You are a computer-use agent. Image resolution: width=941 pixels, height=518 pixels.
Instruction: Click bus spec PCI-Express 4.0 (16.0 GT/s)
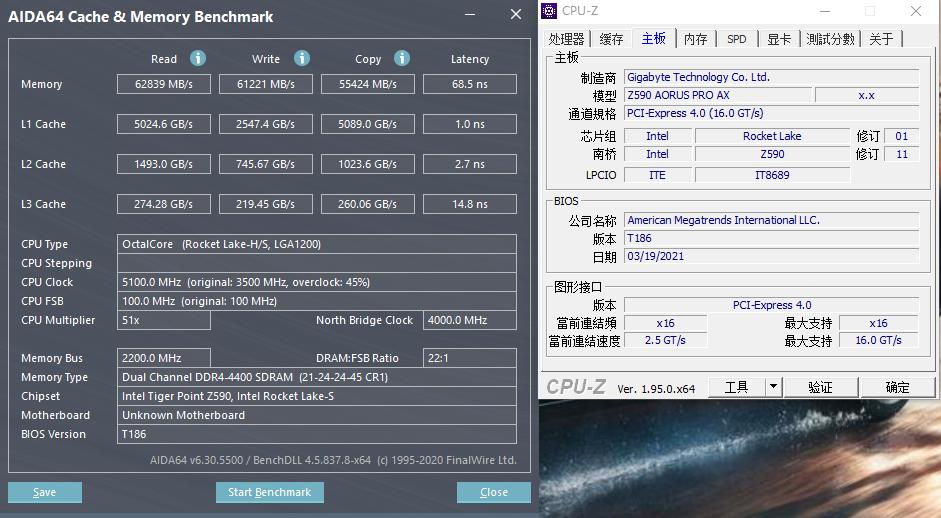coord(772,113)
